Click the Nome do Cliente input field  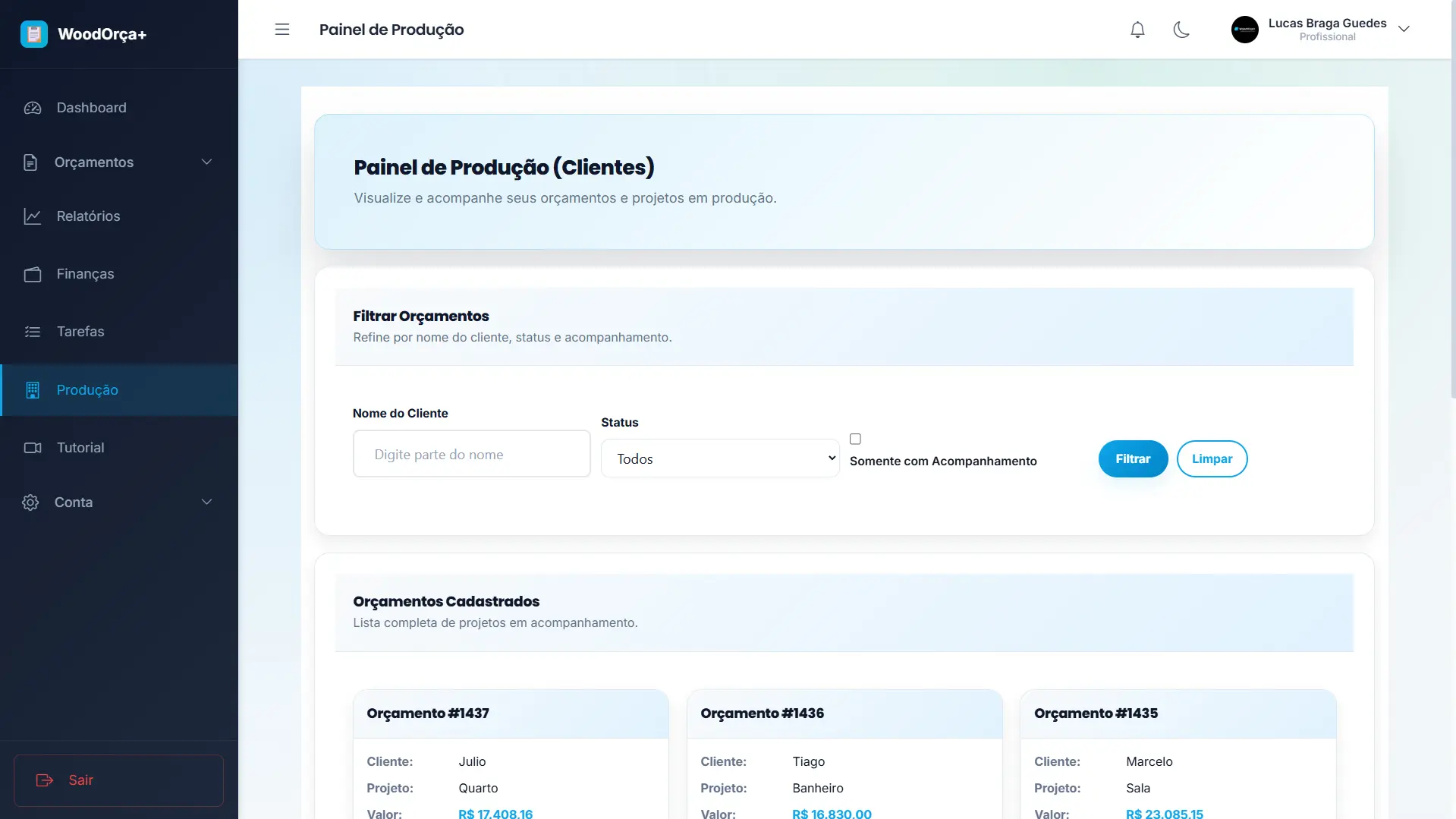click(x=470, y=453)
